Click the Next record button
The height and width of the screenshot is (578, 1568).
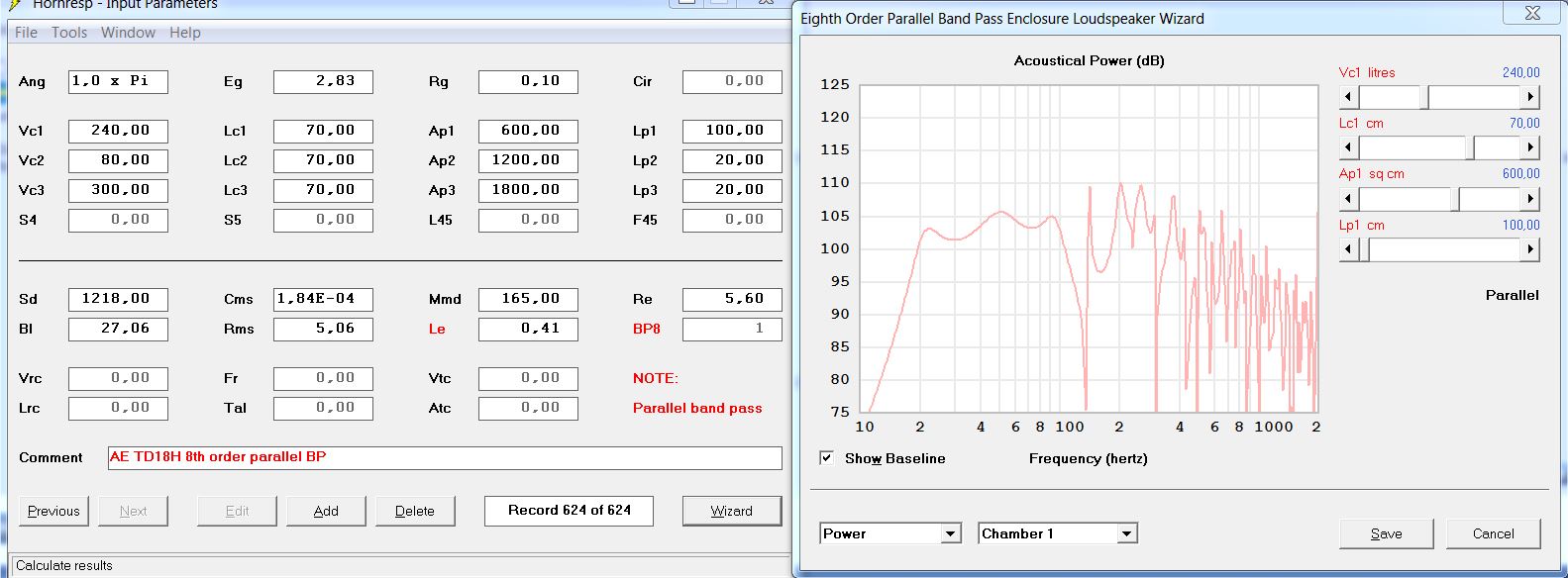(133, 511)
